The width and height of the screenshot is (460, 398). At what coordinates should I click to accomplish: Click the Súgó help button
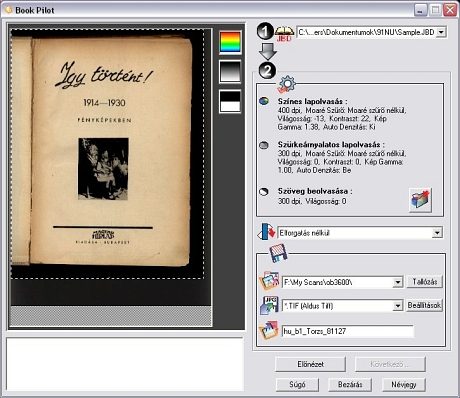297,384
